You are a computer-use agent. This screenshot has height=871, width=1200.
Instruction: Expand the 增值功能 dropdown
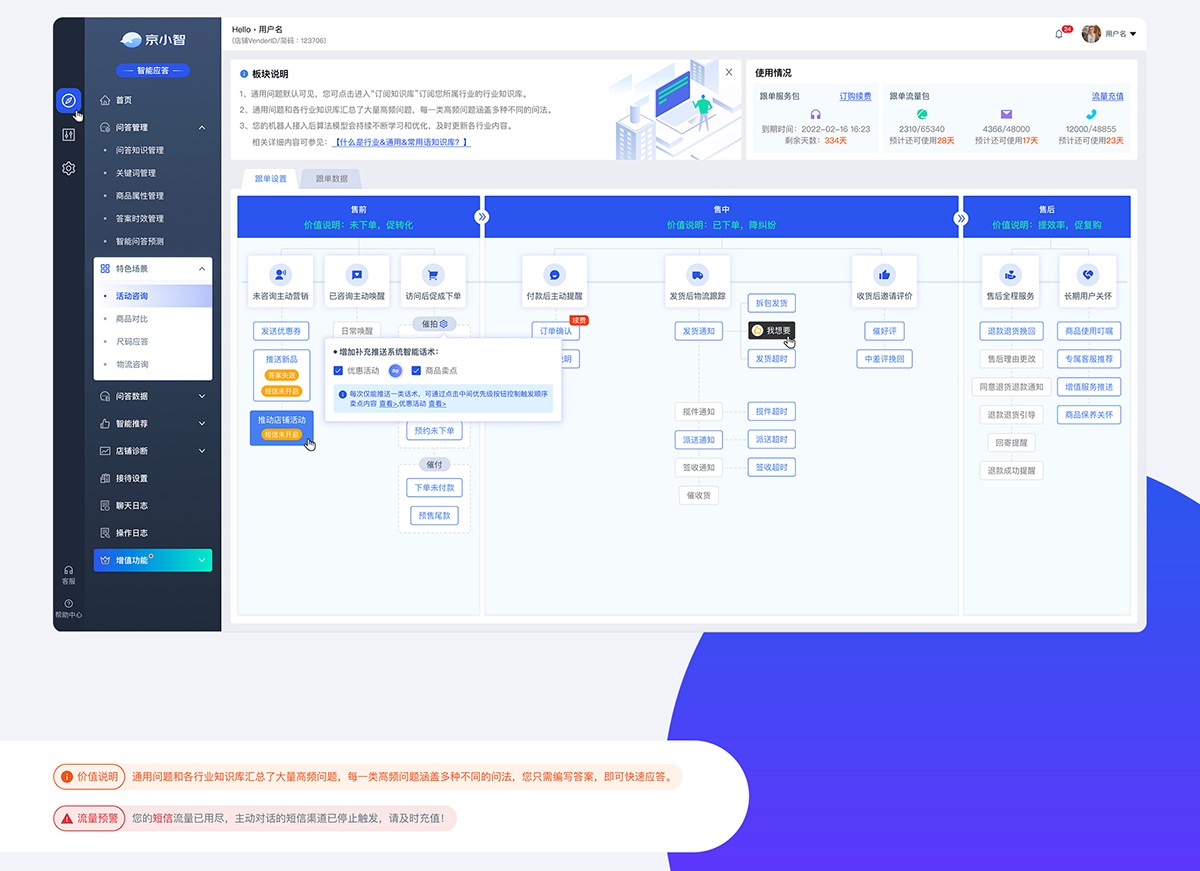pyautogui.click(x=202, y=561)
